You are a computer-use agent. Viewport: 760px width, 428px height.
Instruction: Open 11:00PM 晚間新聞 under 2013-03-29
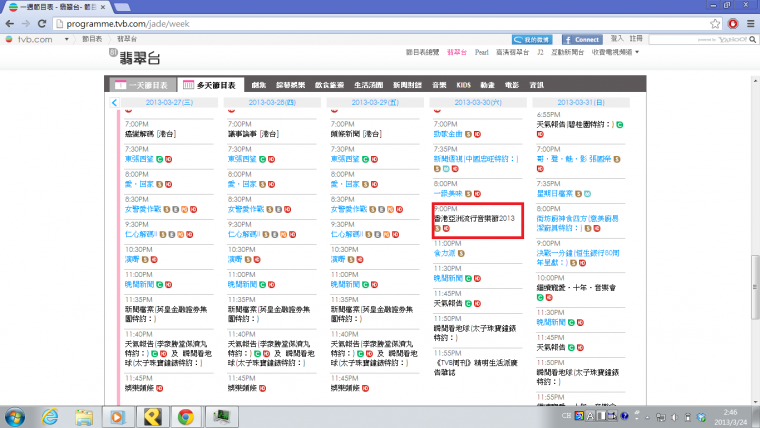pos(345,285)
